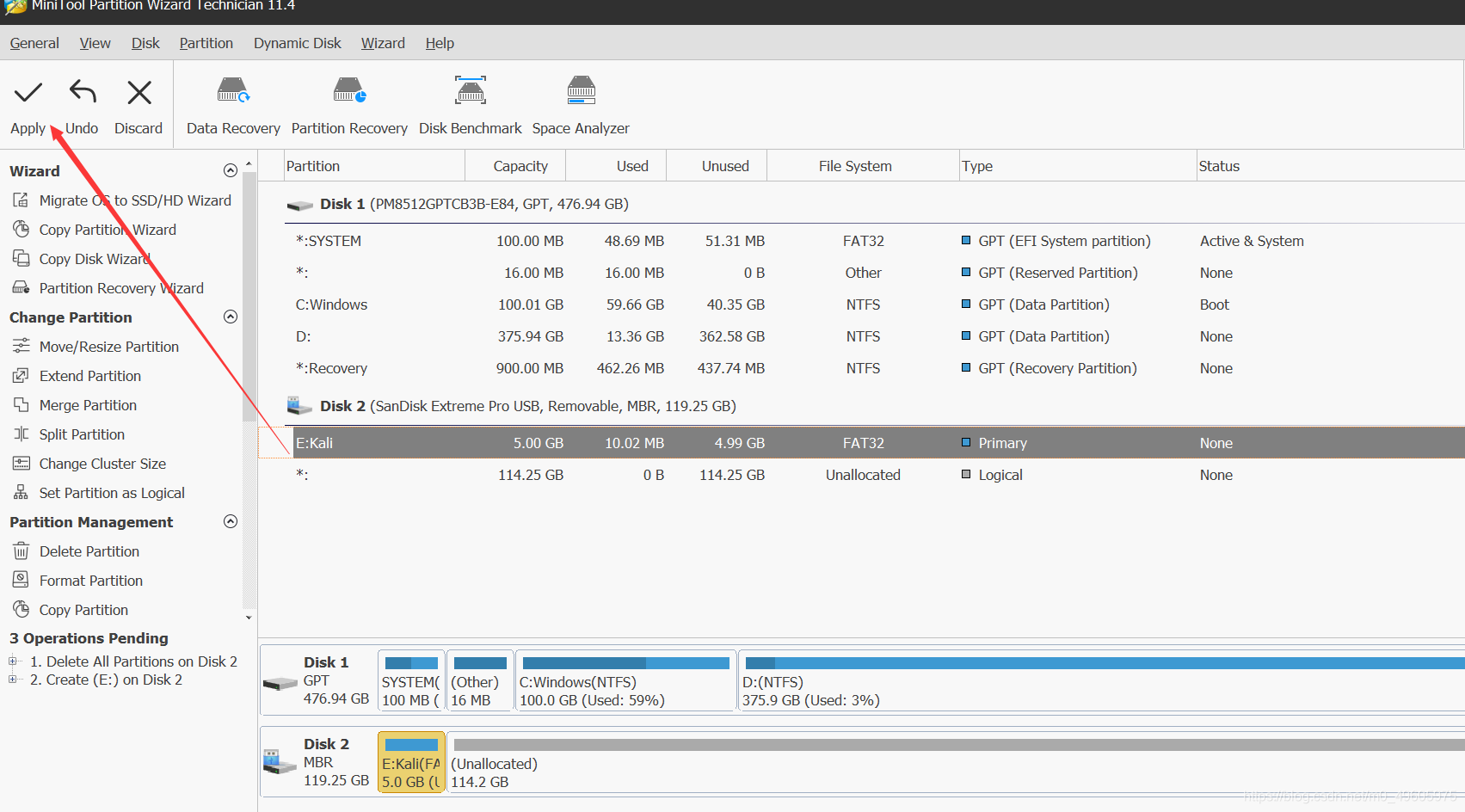Start Copy Partition Wizard
The width and height of the screenshot is (1465, 812).
(x=108, y=230)
